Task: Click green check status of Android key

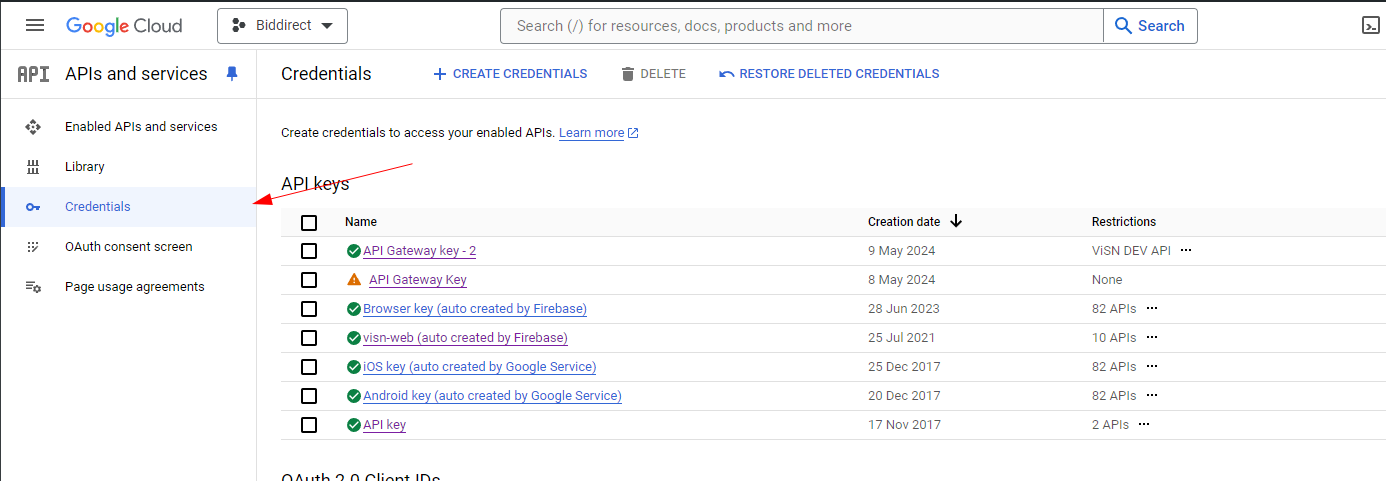Action: click(354, 396)
